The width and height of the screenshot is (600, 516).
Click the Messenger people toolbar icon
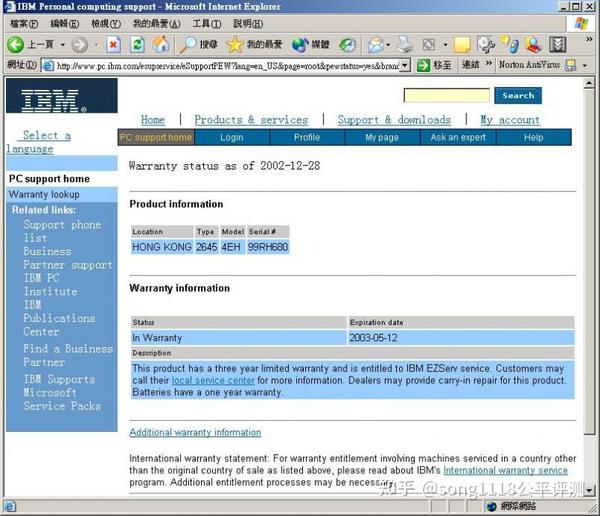(x=534, y=45)
